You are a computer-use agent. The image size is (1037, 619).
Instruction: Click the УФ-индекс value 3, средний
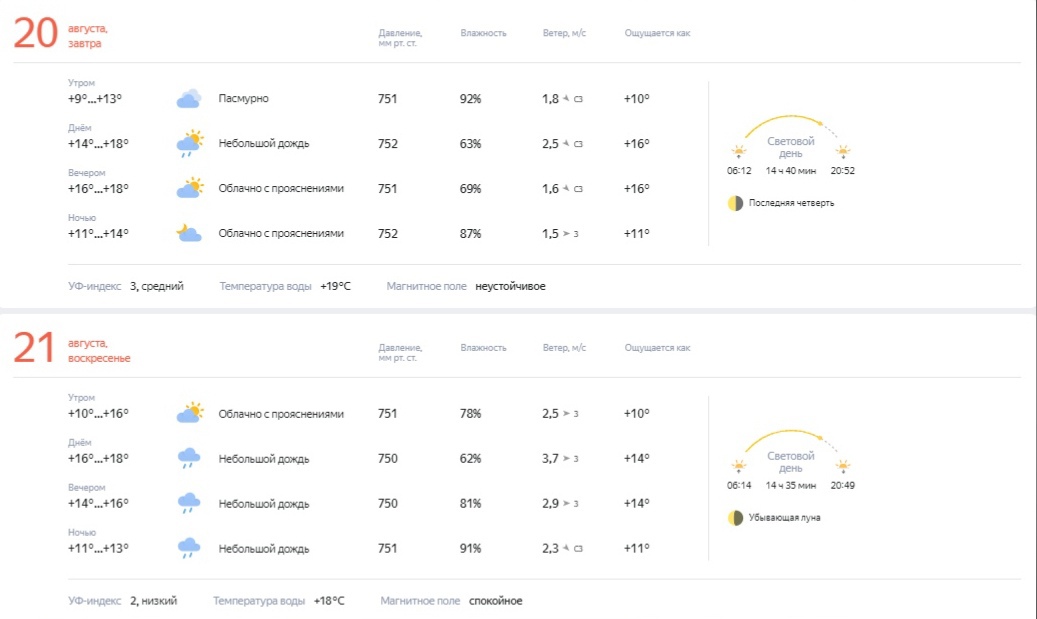coord(157,286)
